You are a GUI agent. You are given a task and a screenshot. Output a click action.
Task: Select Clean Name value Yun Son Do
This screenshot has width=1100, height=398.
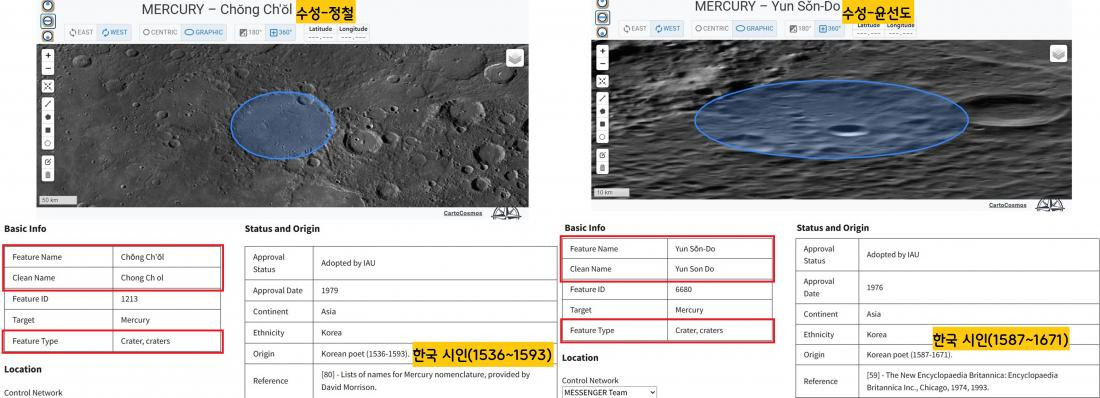(695, 269)
